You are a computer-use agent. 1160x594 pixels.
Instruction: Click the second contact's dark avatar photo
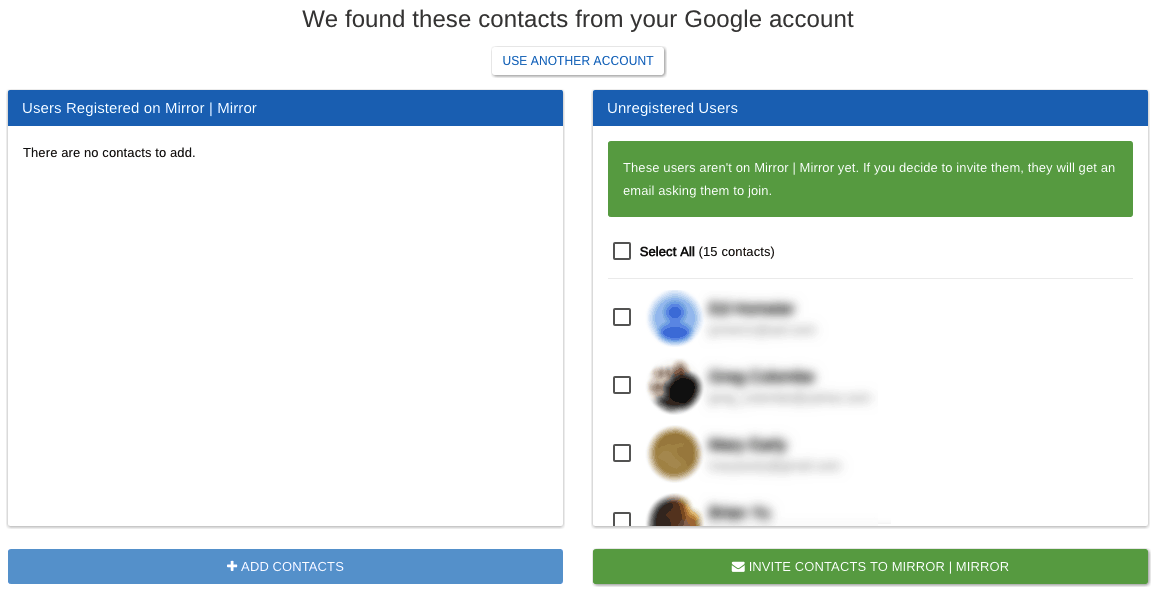click(675, 385)
